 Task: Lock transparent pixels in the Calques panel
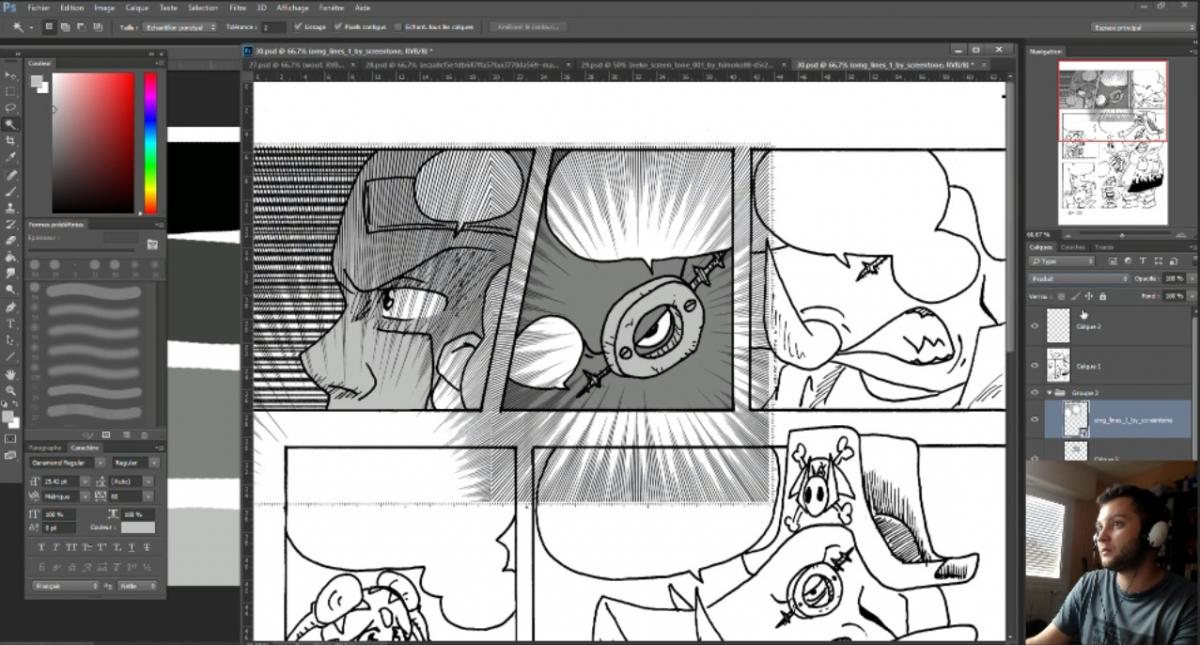tap(1062, 297)
